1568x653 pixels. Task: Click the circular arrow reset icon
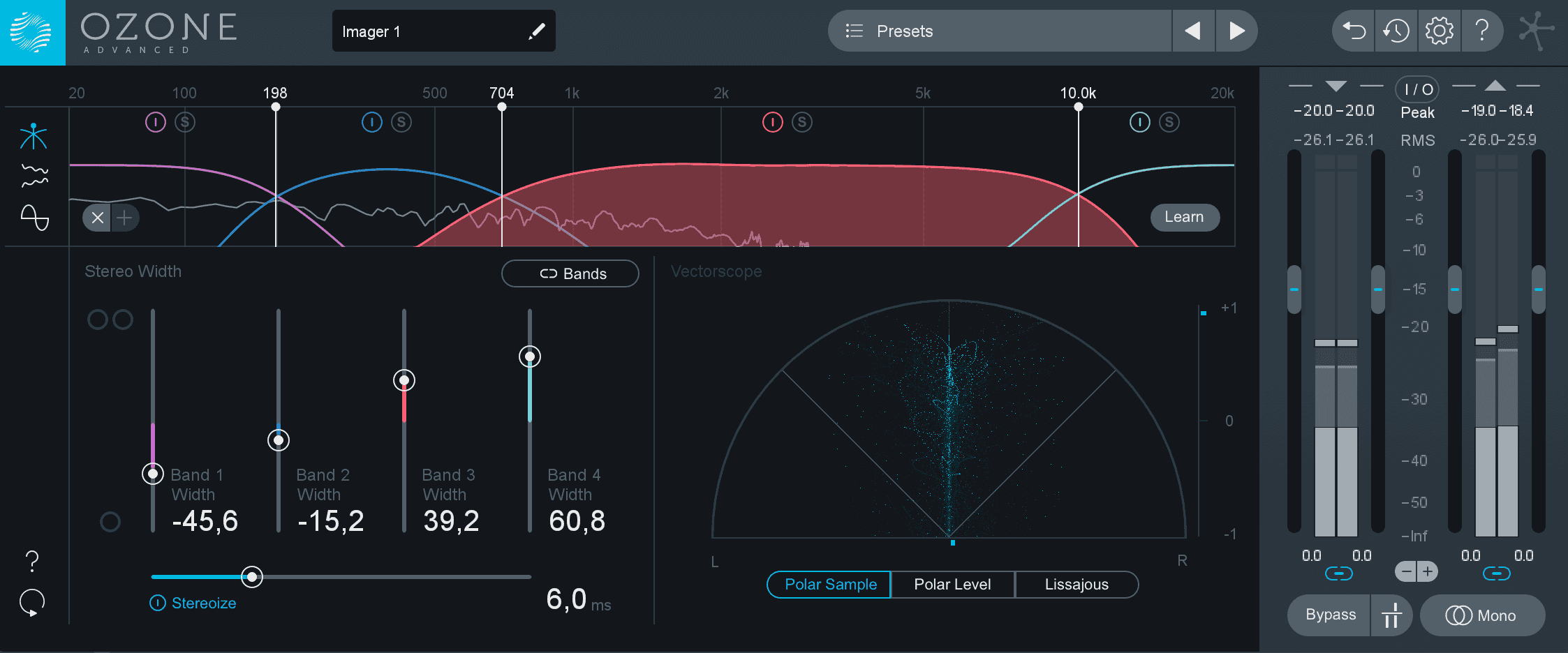(x=32, y=603)
